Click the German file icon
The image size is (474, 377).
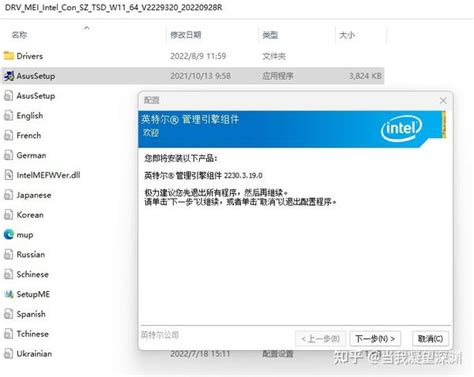tap(8, 155)
